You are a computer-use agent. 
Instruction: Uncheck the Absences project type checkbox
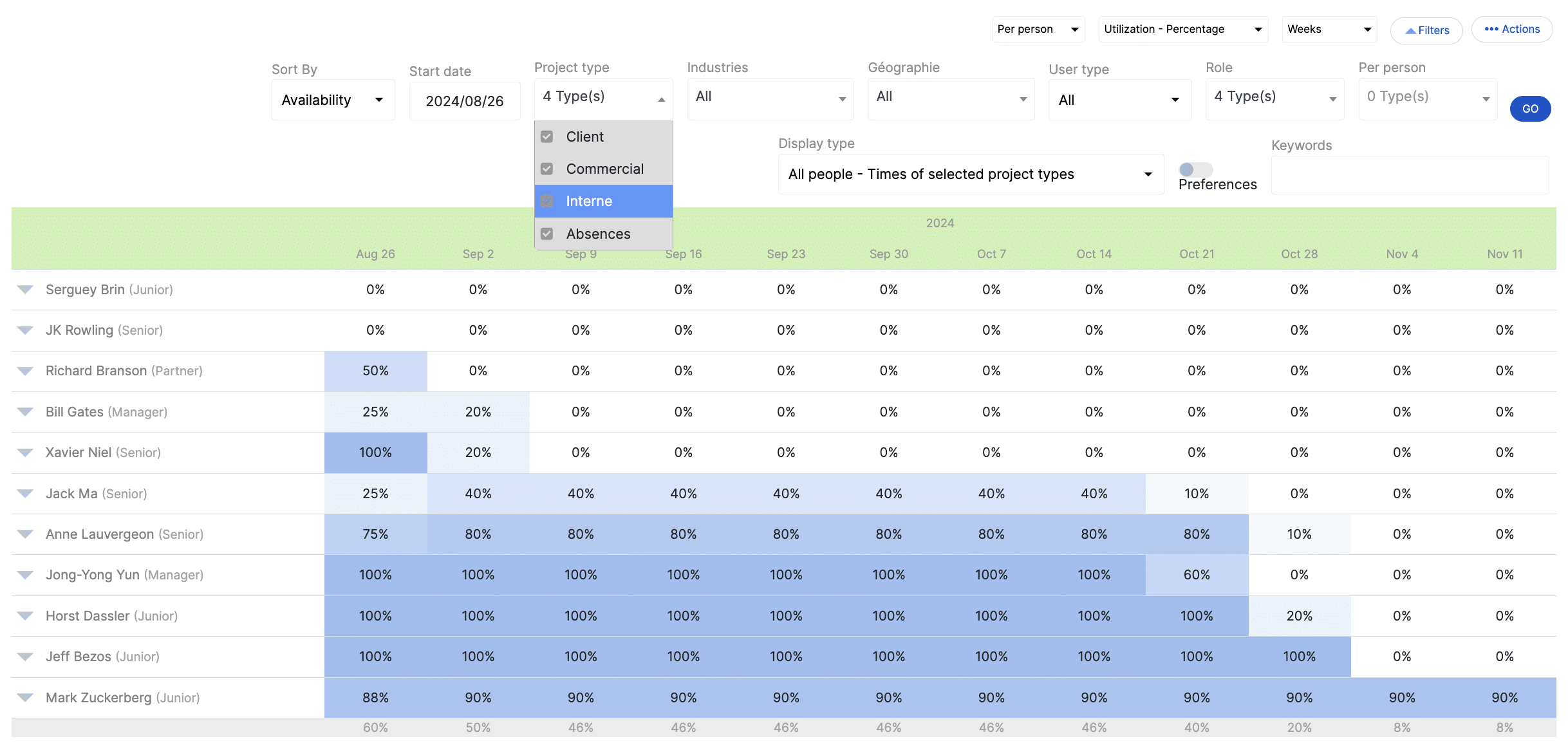tap(547, 234)
